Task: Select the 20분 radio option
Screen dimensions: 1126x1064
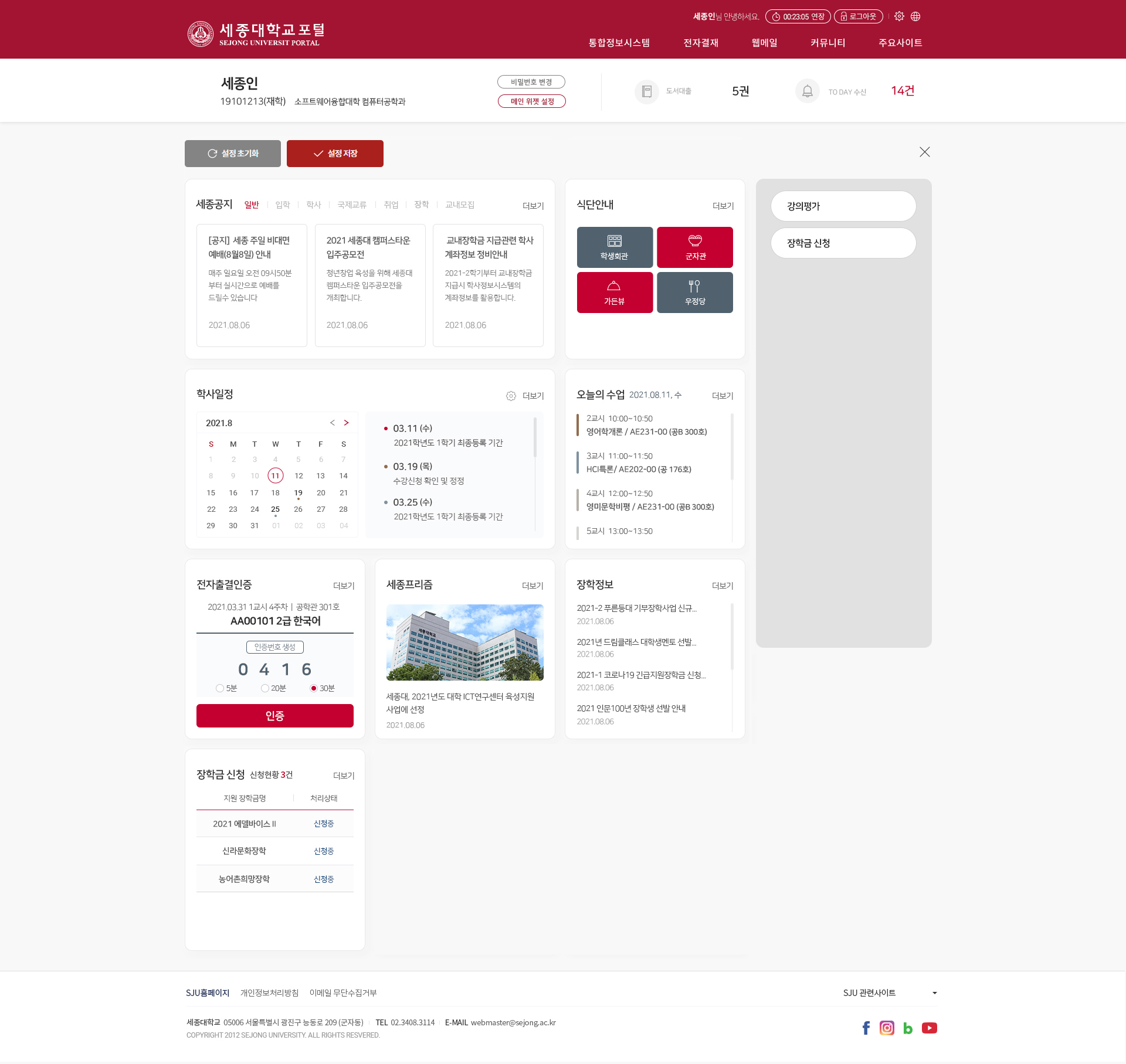Action: point(265,688)
